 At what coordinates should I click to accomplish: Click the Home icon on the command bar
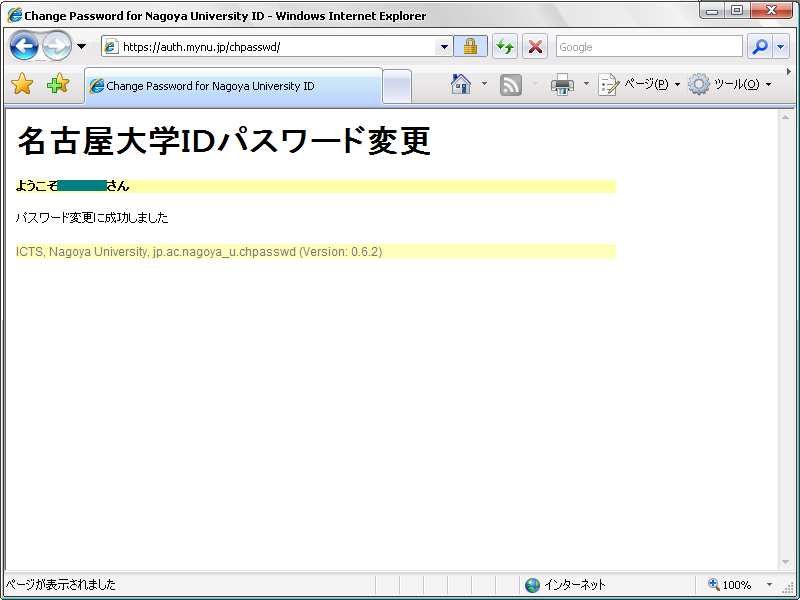459,85
